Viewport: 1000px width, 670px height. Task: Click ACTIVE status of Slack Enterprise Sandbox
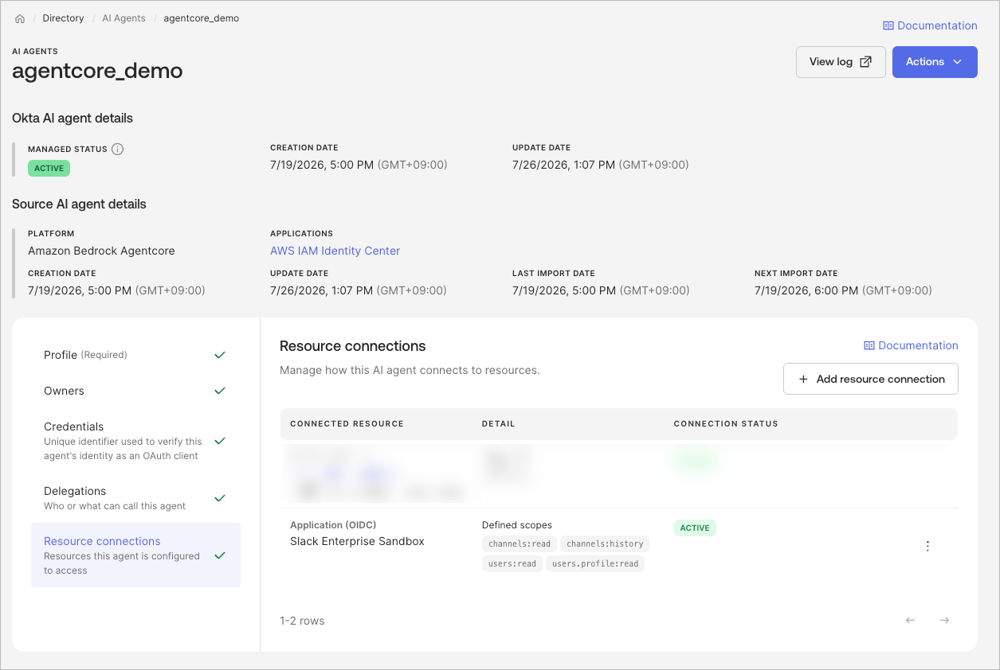(x=695, y=528)
